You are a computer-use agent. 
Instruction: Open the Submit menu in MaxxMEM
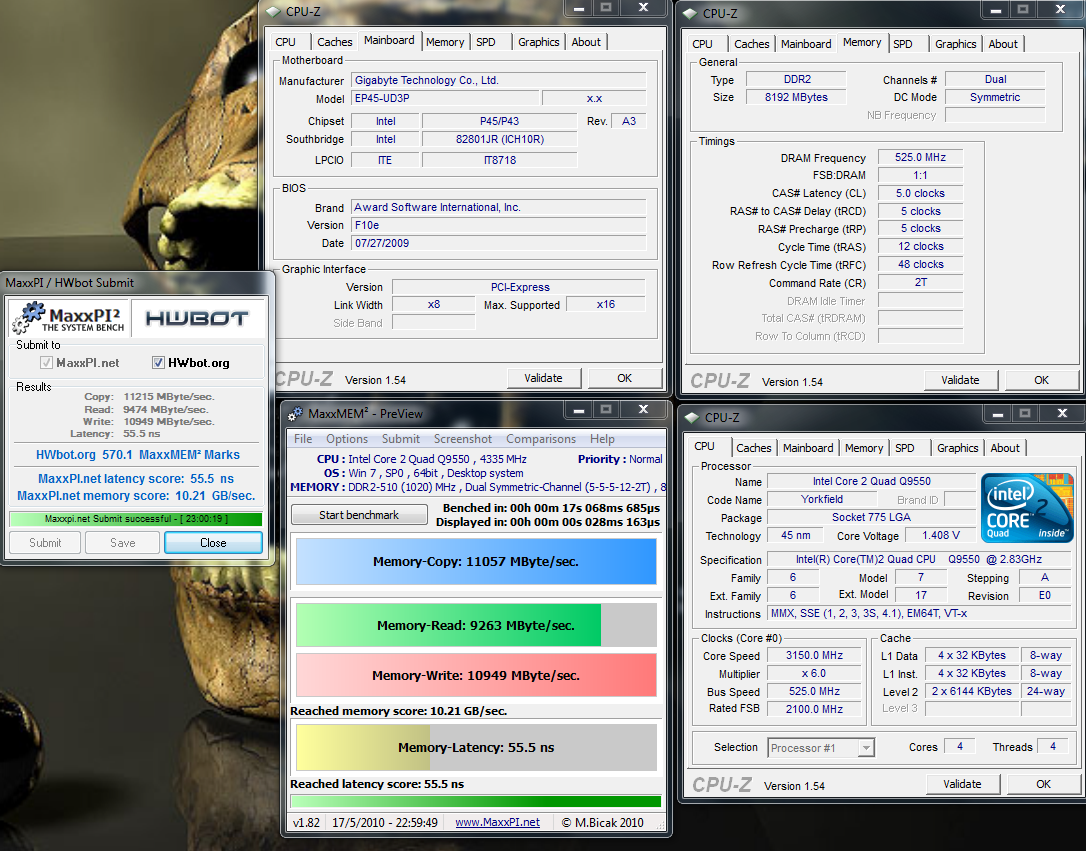click(x=400, y=439)
